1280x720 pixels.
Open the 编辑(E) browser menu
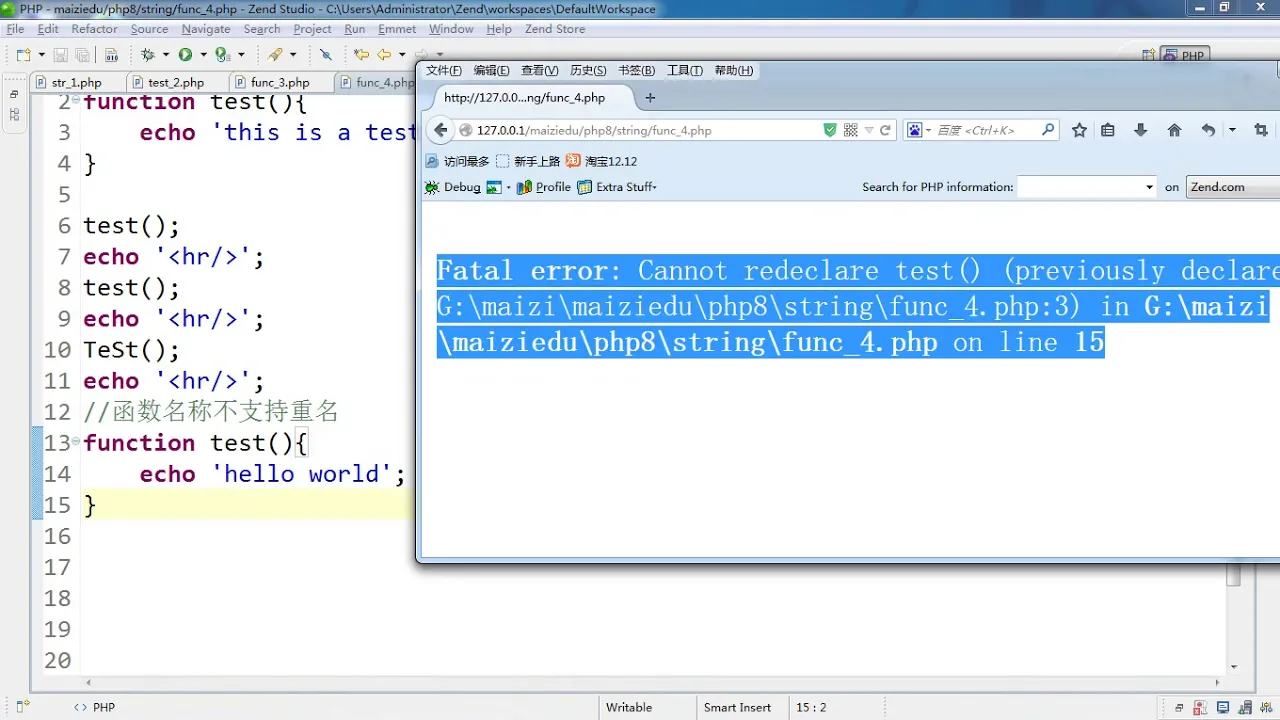pos(491,70)
